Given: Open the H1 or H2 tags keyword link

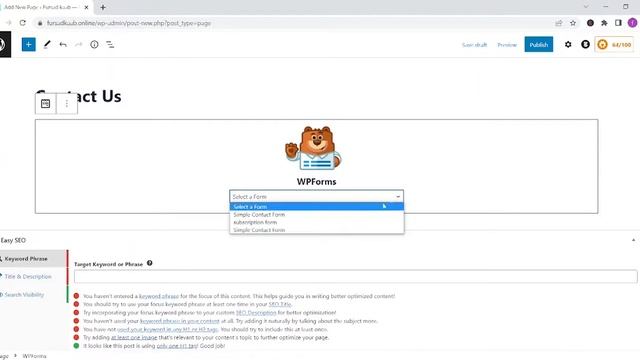Looking at the screenshot, I should point(167,329).
